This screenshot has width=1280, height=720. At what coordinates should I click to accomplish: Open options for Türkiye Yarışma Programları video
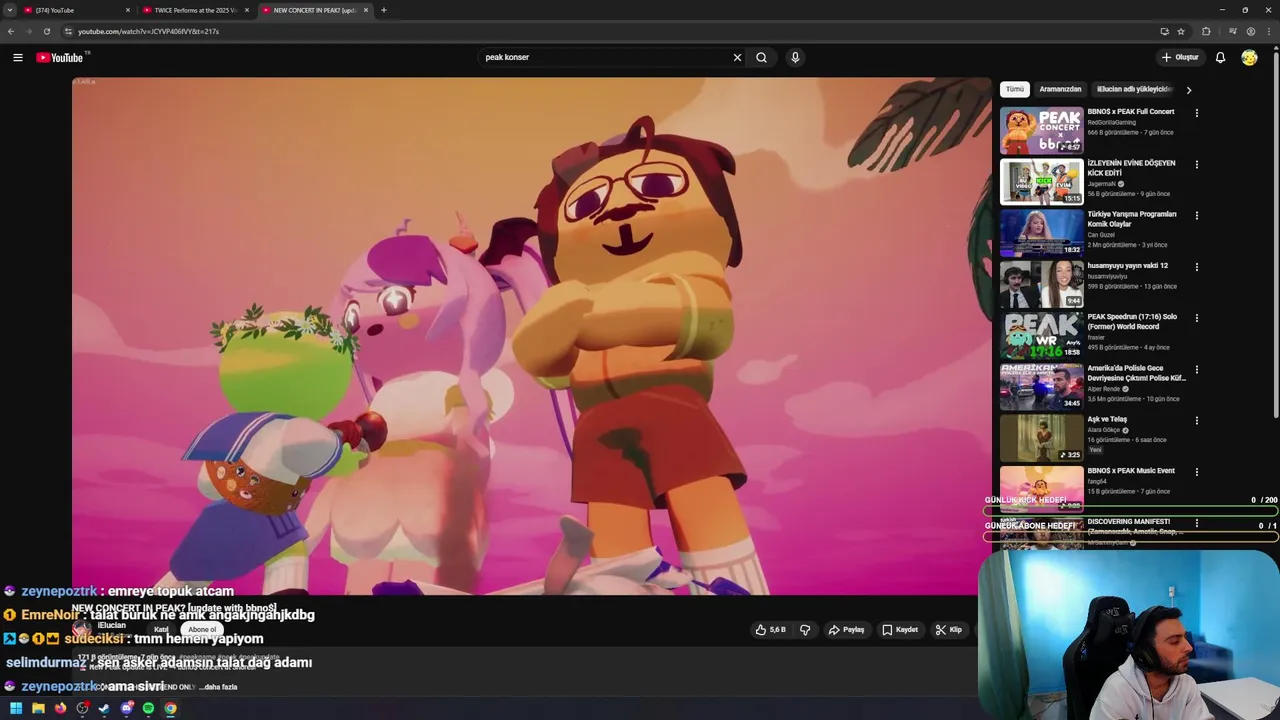click(x=1196, y=215)
